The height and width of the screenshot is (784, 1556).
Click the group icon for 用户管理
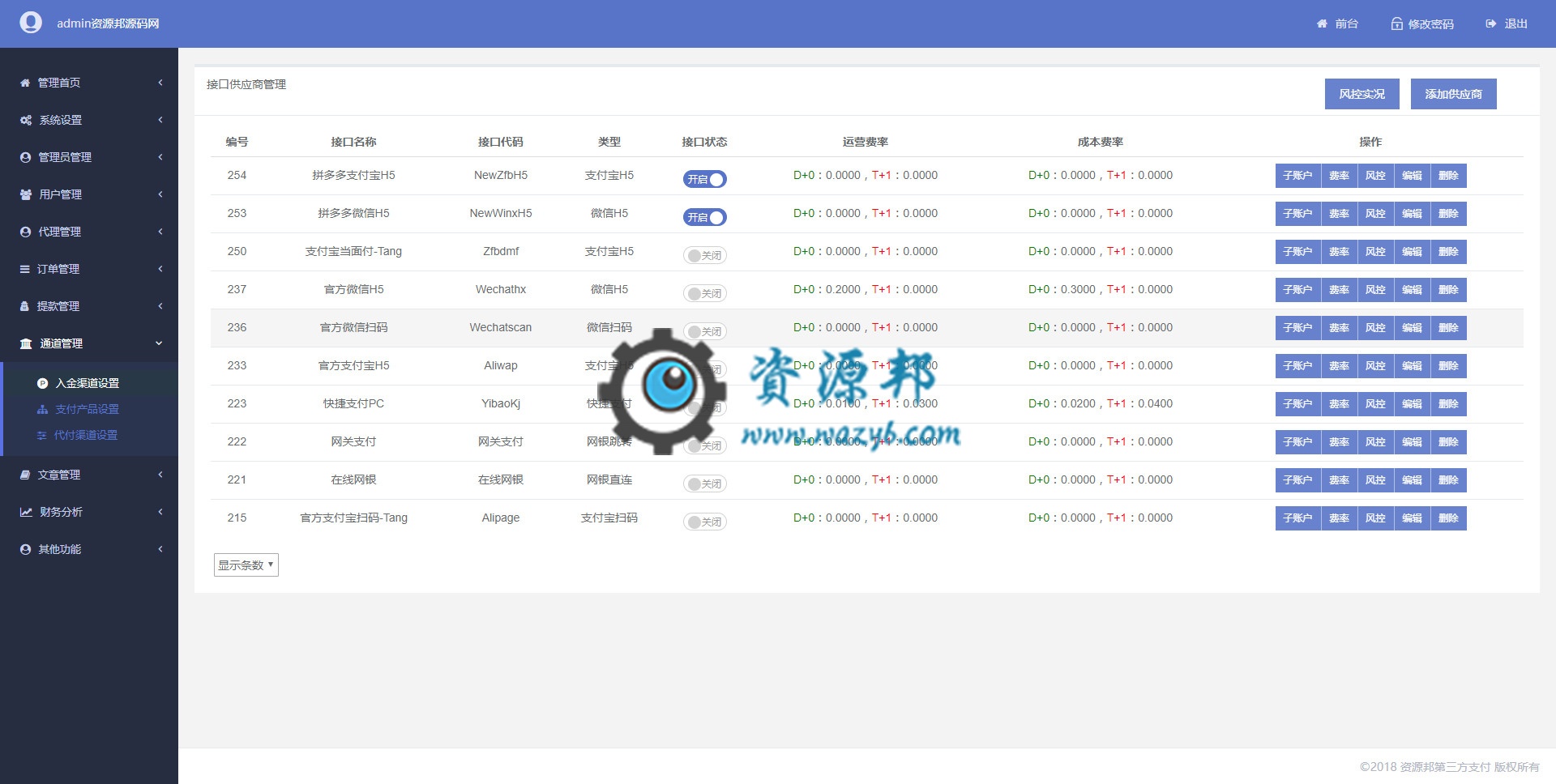26,194
